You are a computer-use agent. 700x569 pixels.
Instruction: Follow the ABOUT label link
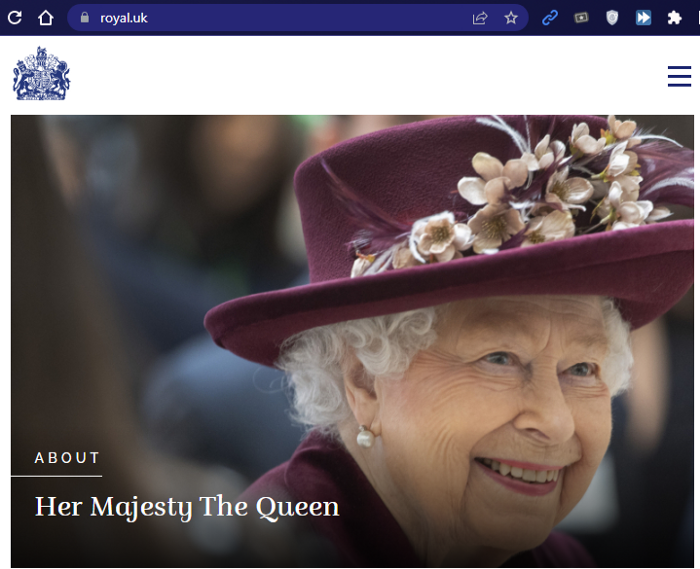coord(67,458)
